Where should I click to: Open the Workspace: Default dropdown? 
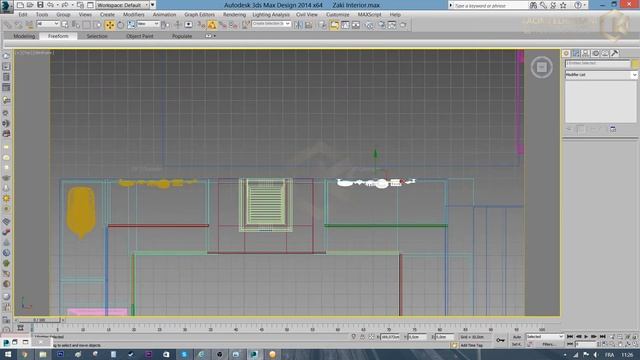[x=122, y=5]
